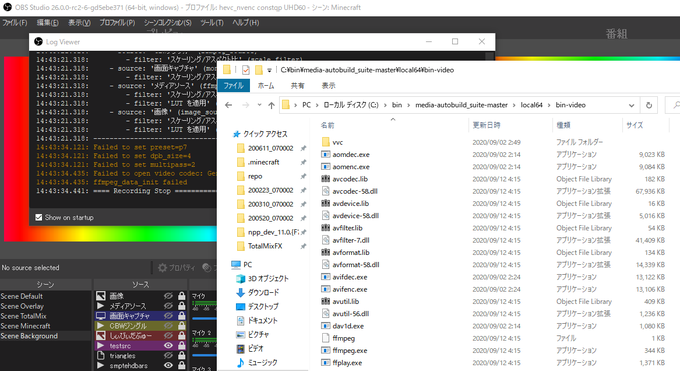
Task: Toggle lock on smptehdbars source
Action: pos(181,366)
